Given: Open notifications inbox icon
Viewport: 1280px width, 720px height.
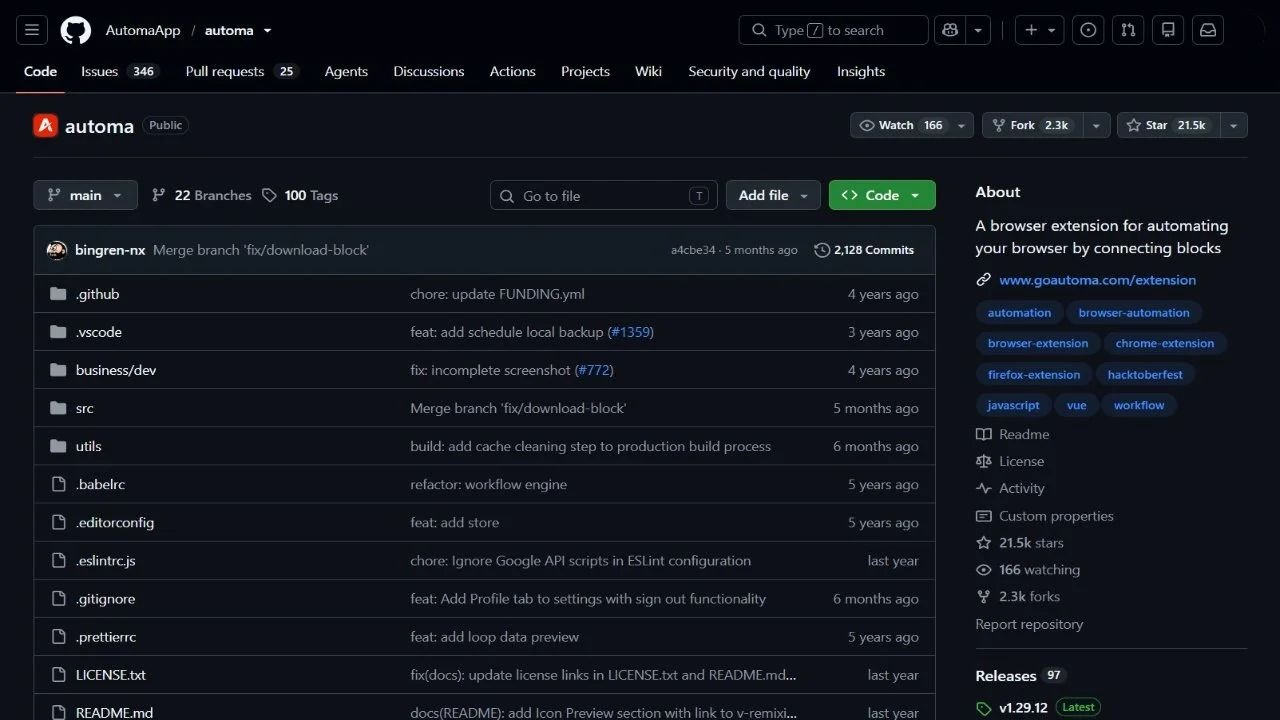Looking at the screenshot, I should pyautogui.click(x=1208, y=30).
